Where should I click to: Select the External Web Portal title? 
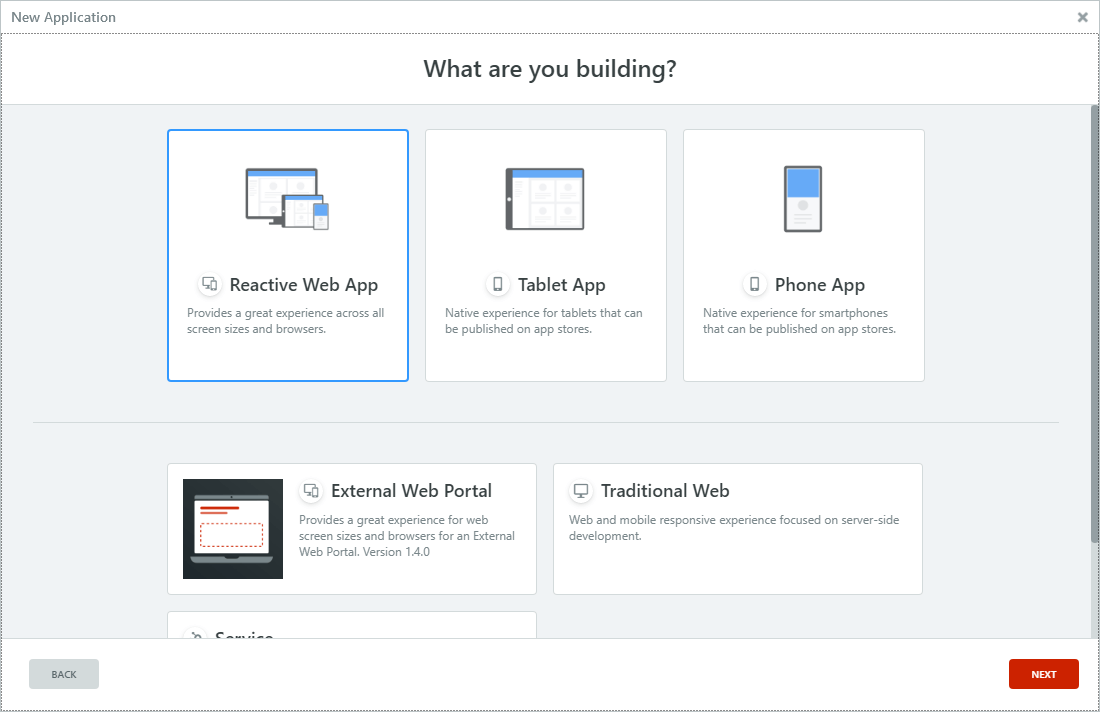[x=411, y=491]
